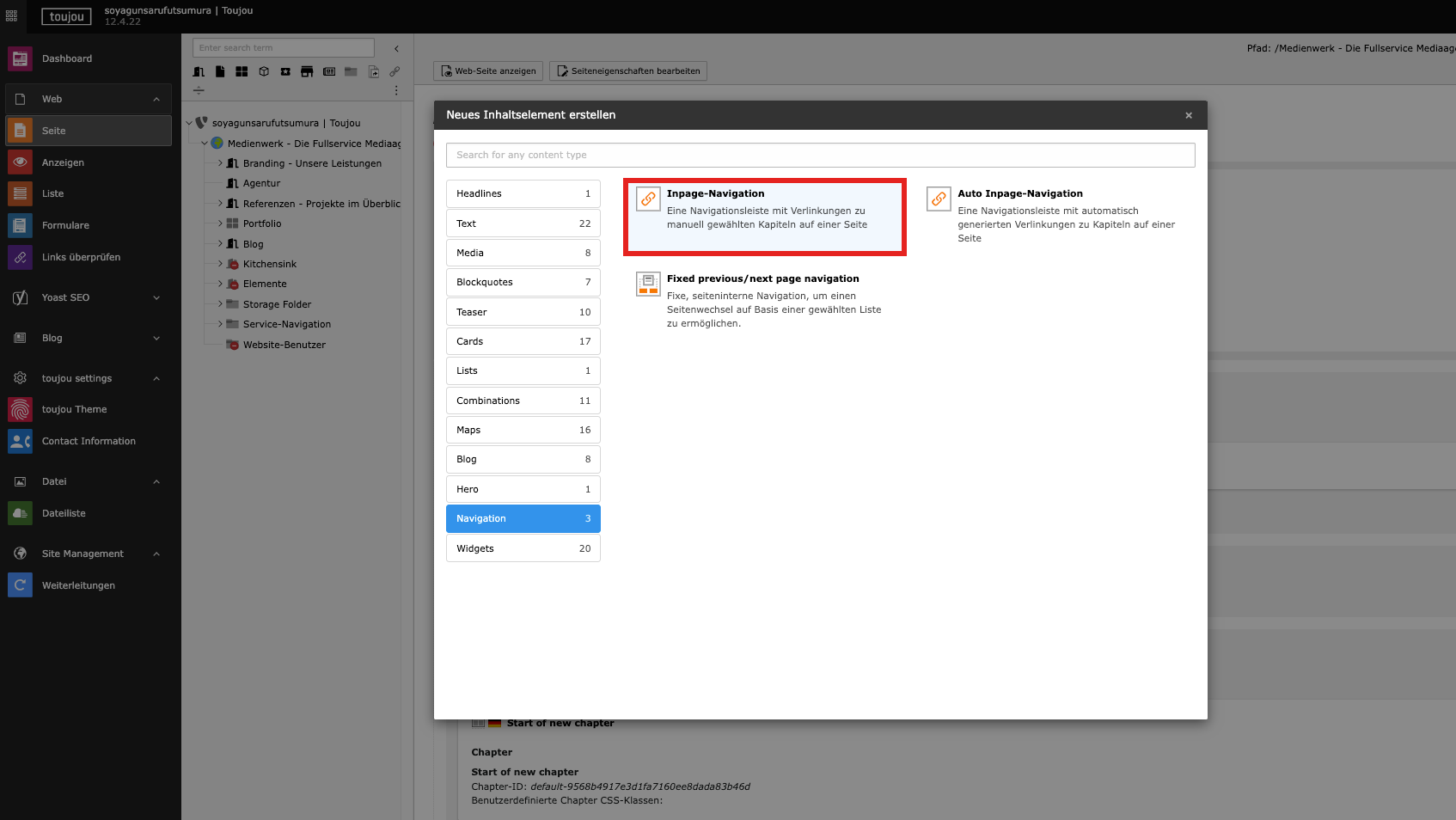Open the toujou Theme fingerprint icon

20,409
